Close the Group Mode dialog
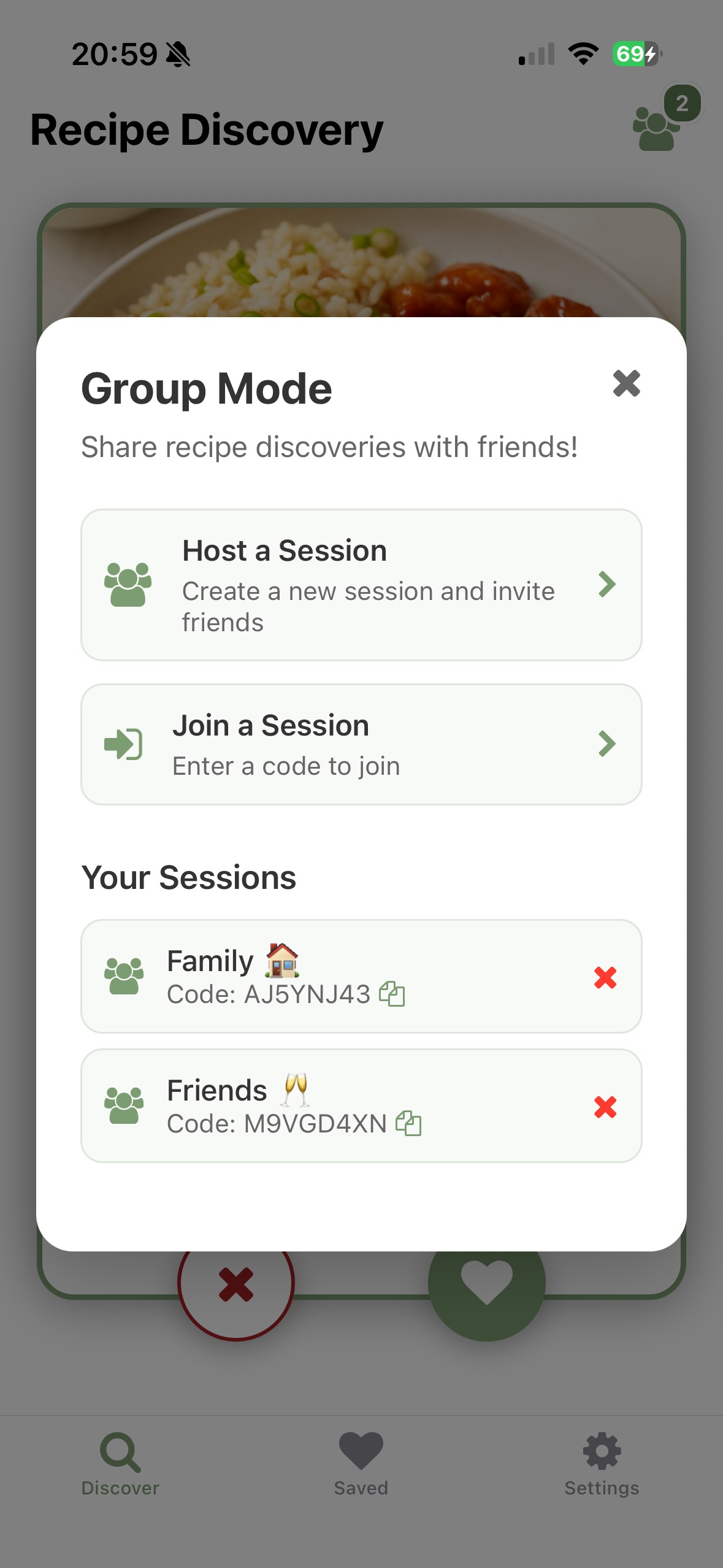The width and height of the screenshot is (723, 1568). [x=626, y=384]
